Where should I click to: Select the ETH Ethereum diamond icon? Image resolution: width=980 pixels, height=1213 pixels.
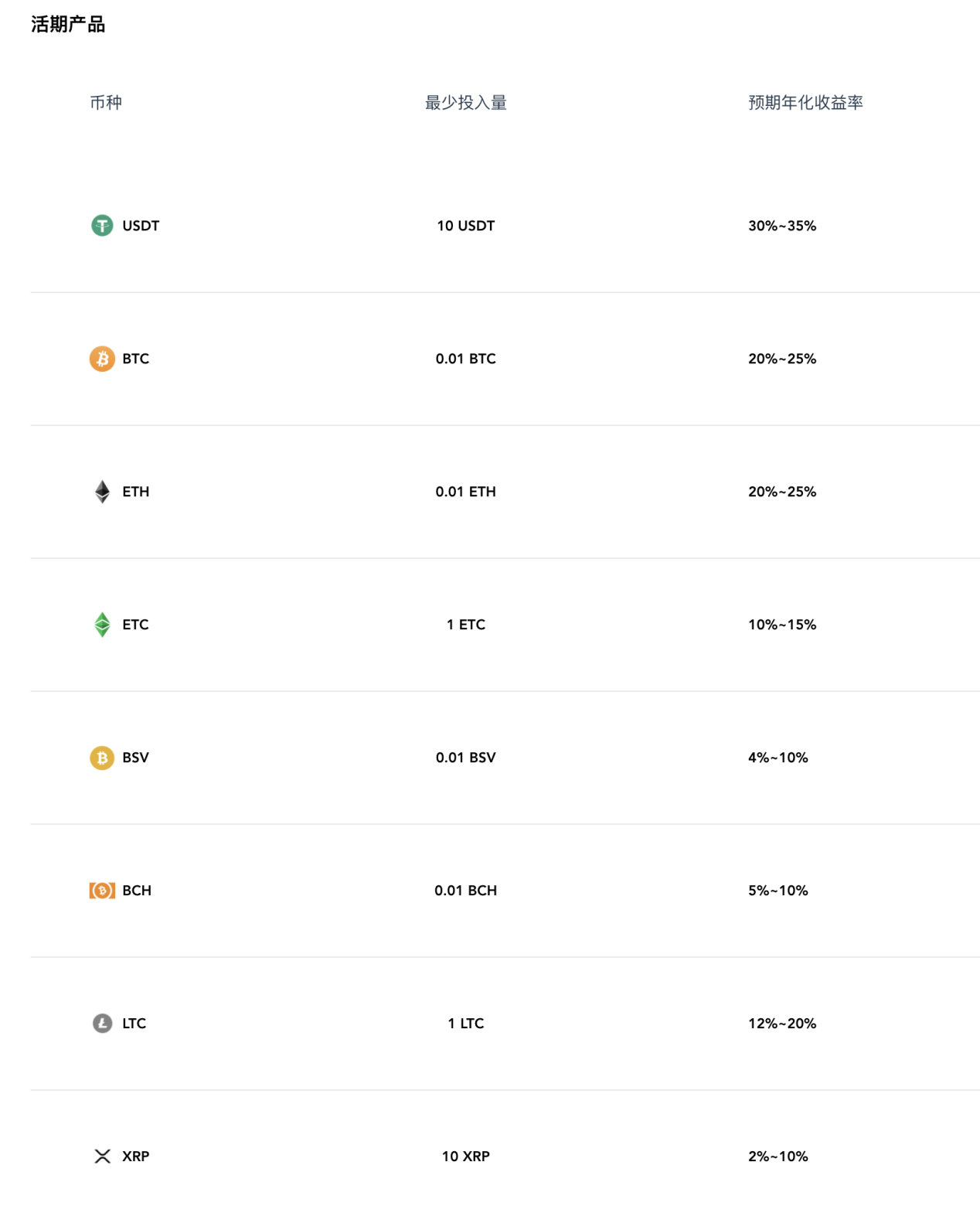point(102,492)
